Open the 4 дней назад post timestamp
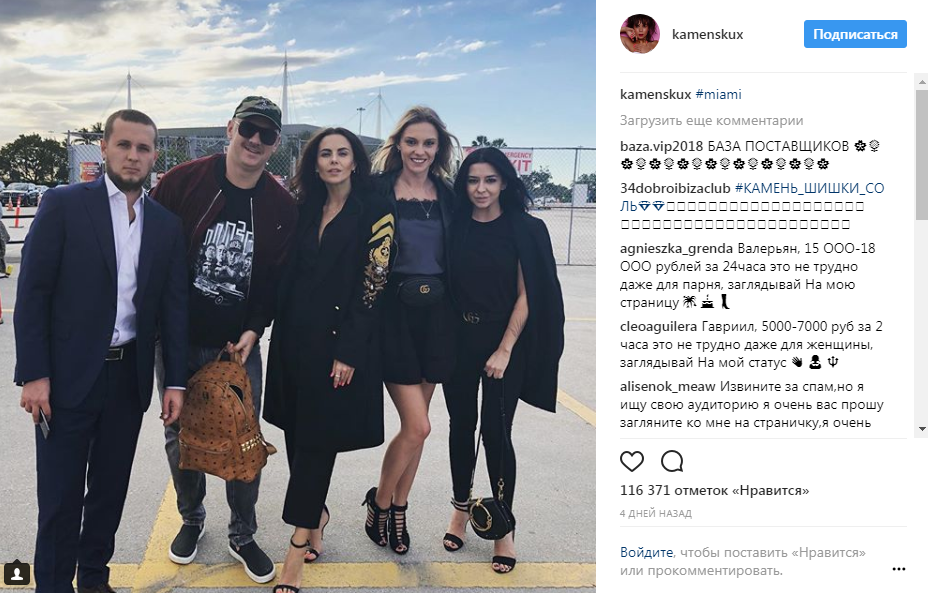 point(656,513)
